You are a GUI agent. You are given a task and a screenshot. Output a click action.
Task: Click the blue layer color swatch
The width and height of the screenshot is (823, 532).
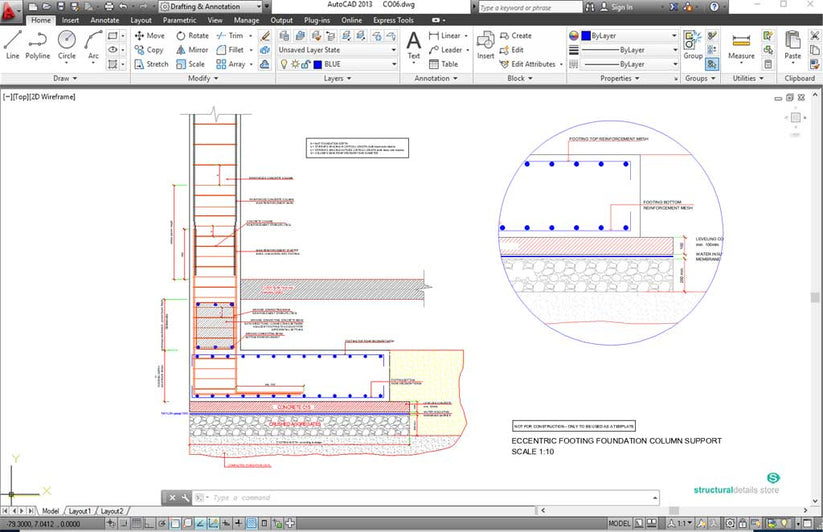click(x=318, y=64)
